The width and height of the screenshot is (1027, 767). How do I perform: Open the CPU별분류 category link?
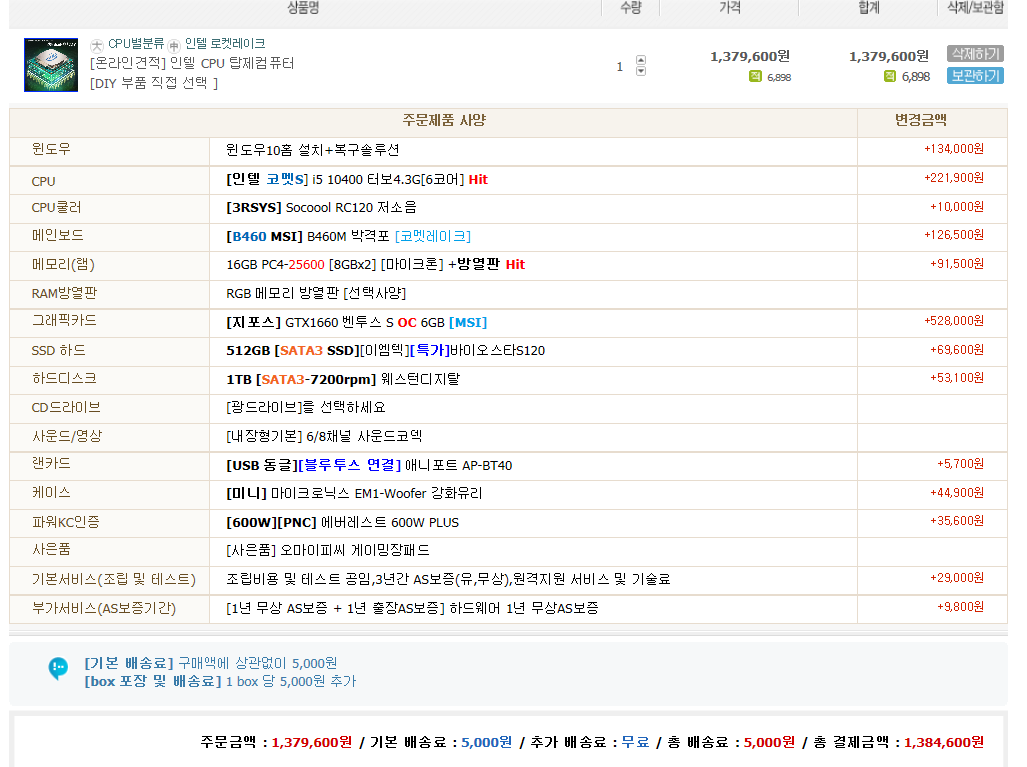[x=136, y=44]
